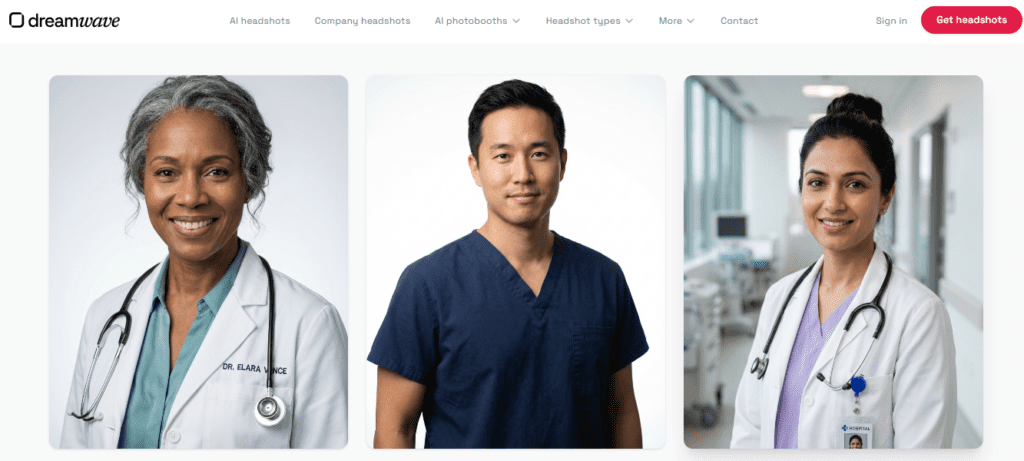
Task: Go to Company headshots
Action: (x=362, y=21)
